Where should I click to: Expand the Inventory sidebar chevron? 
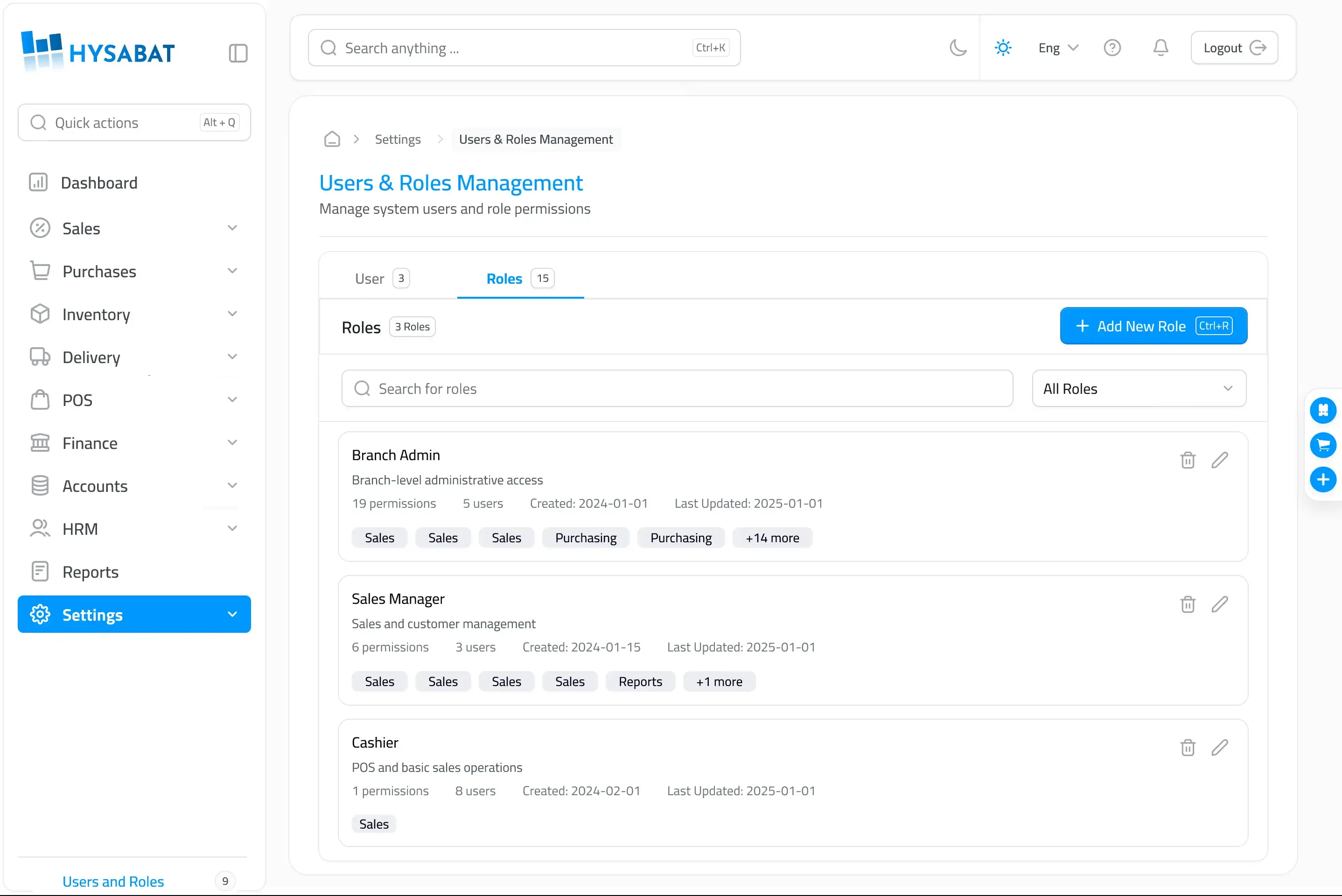coord(232,314)
